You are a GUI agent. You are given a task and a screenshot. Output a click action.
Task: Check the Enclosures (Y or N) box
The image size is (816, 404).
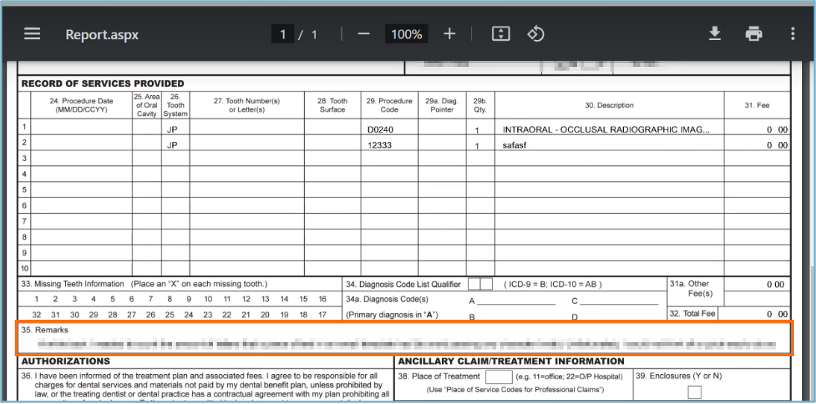(694, 393)
